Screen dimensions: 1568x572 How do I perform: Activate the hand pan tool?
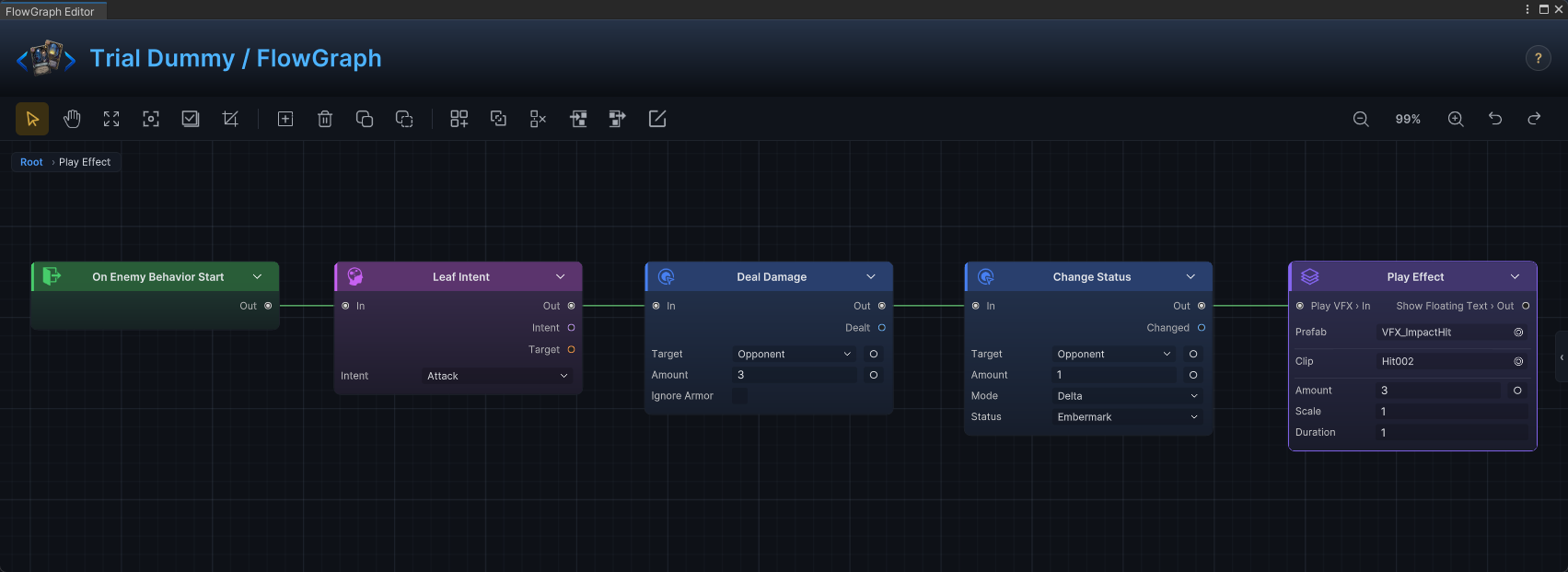coord(72,119)
